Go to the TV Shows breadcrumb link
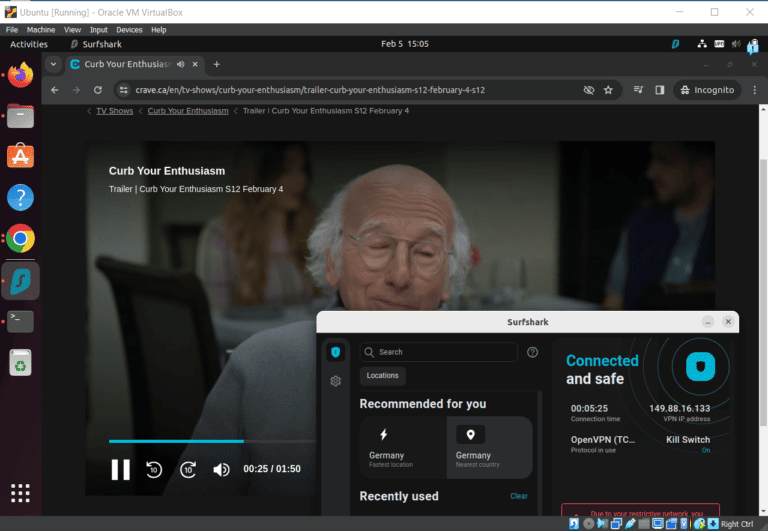The width and height of the screenshot is (768, 531). tap(114, 111)
